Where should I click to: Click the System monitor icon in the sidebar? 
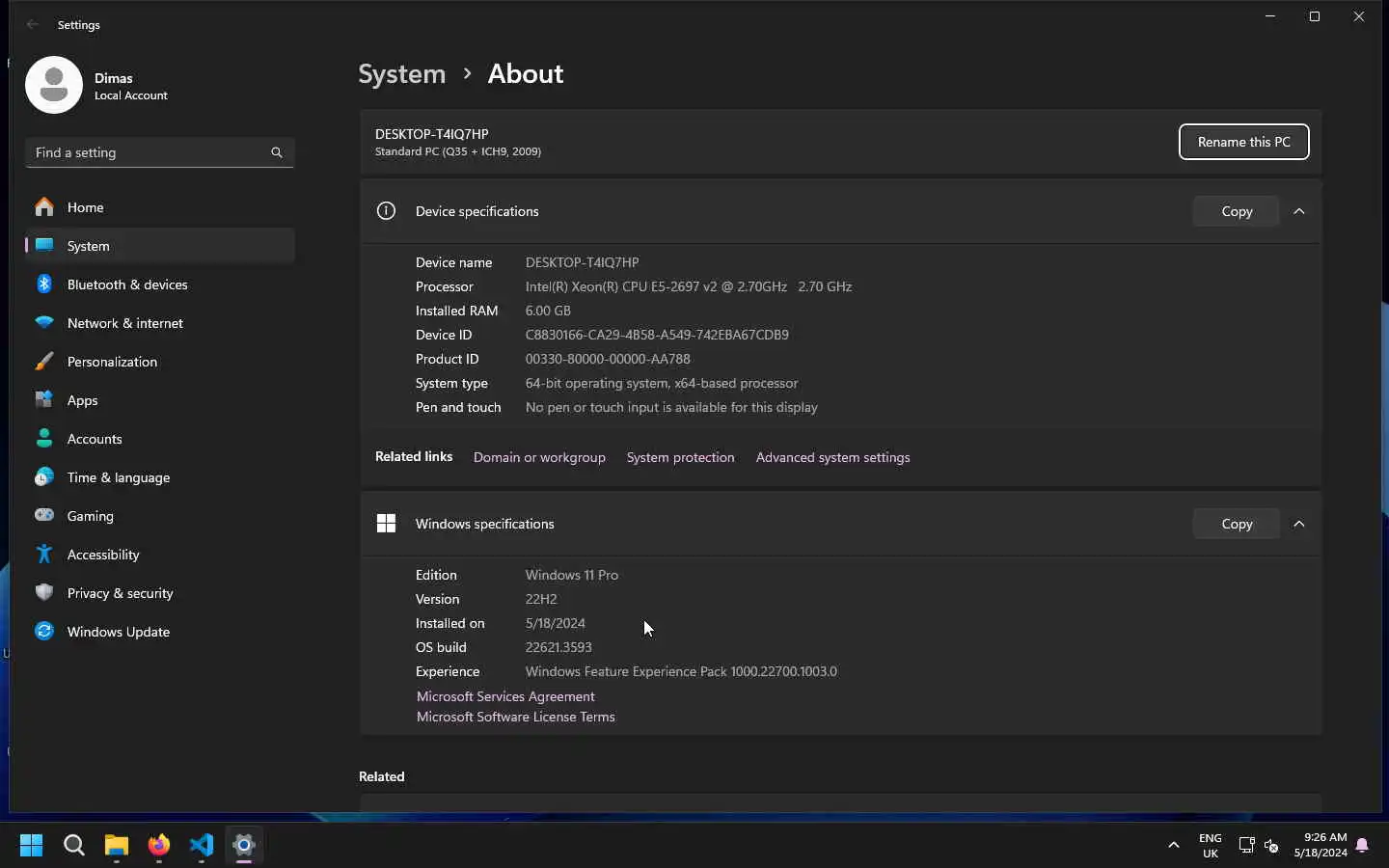(x=44, y=245)
